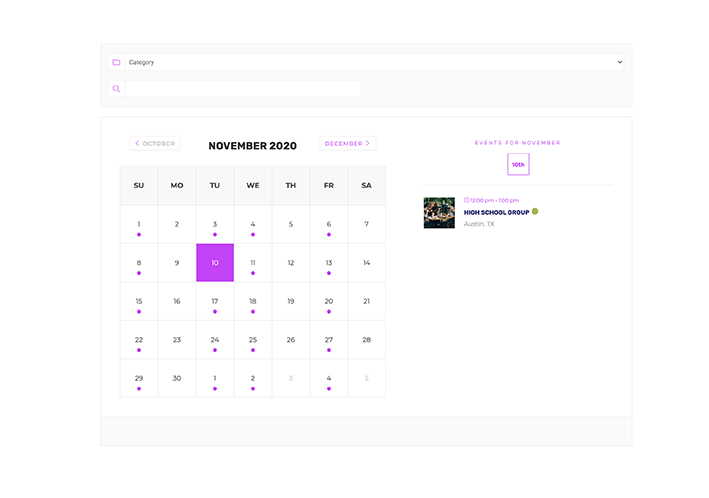Select November 14 on the calendar

367,263
